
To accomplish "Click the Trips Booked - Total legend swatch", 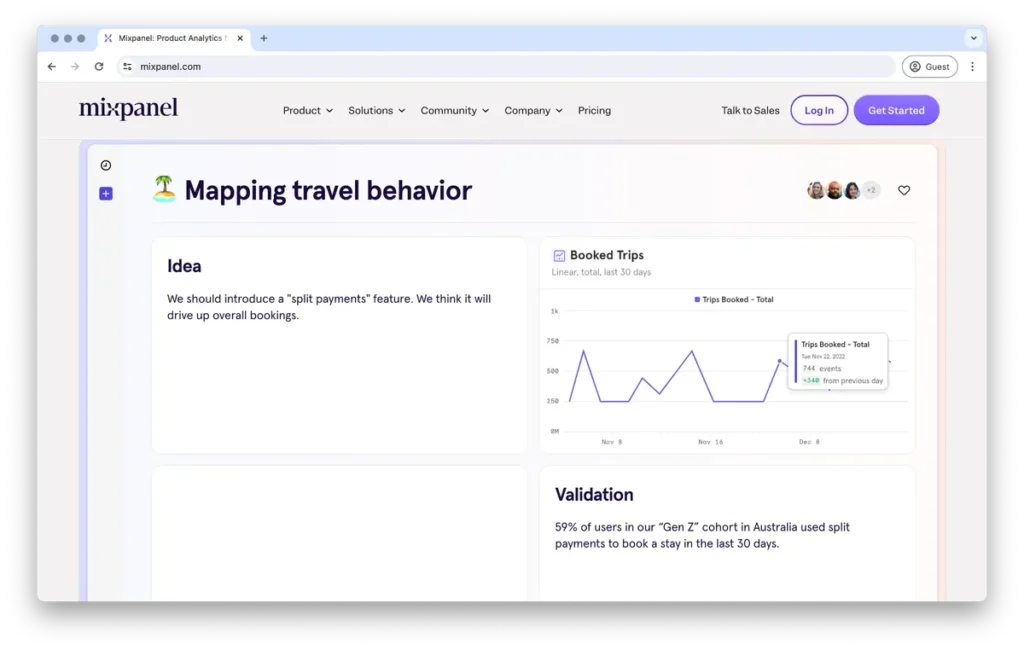I will (697, 300).
